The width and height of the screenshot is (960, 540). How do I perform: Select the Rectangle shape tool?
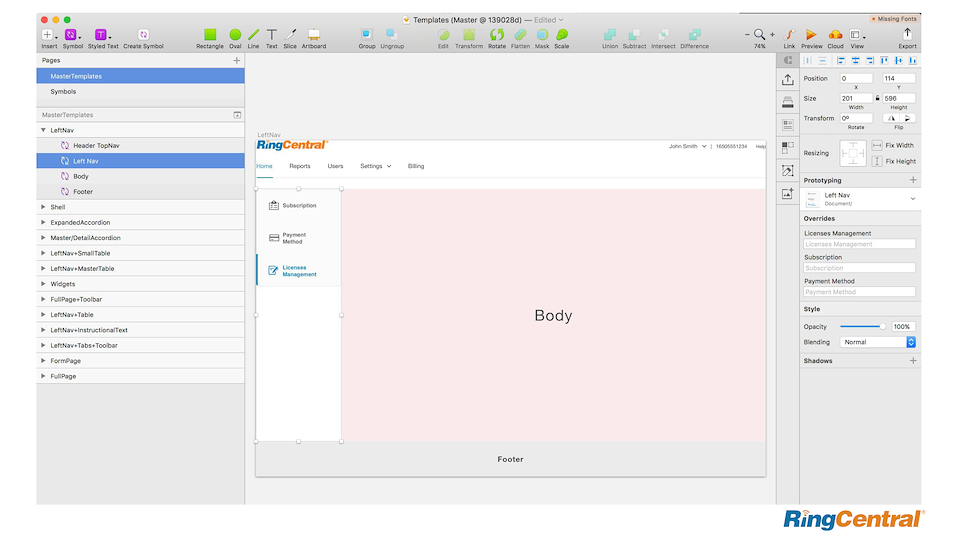tap(210, 35)
